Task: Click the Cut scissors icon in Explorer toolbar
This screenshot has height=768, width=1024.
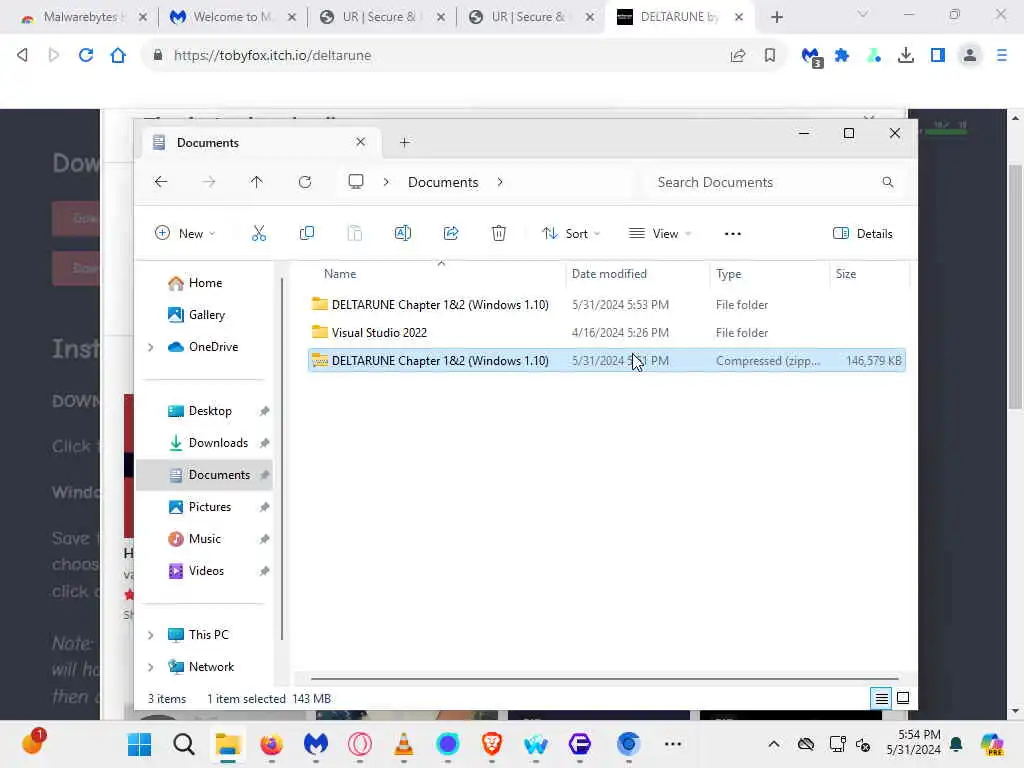Action: 259,233
